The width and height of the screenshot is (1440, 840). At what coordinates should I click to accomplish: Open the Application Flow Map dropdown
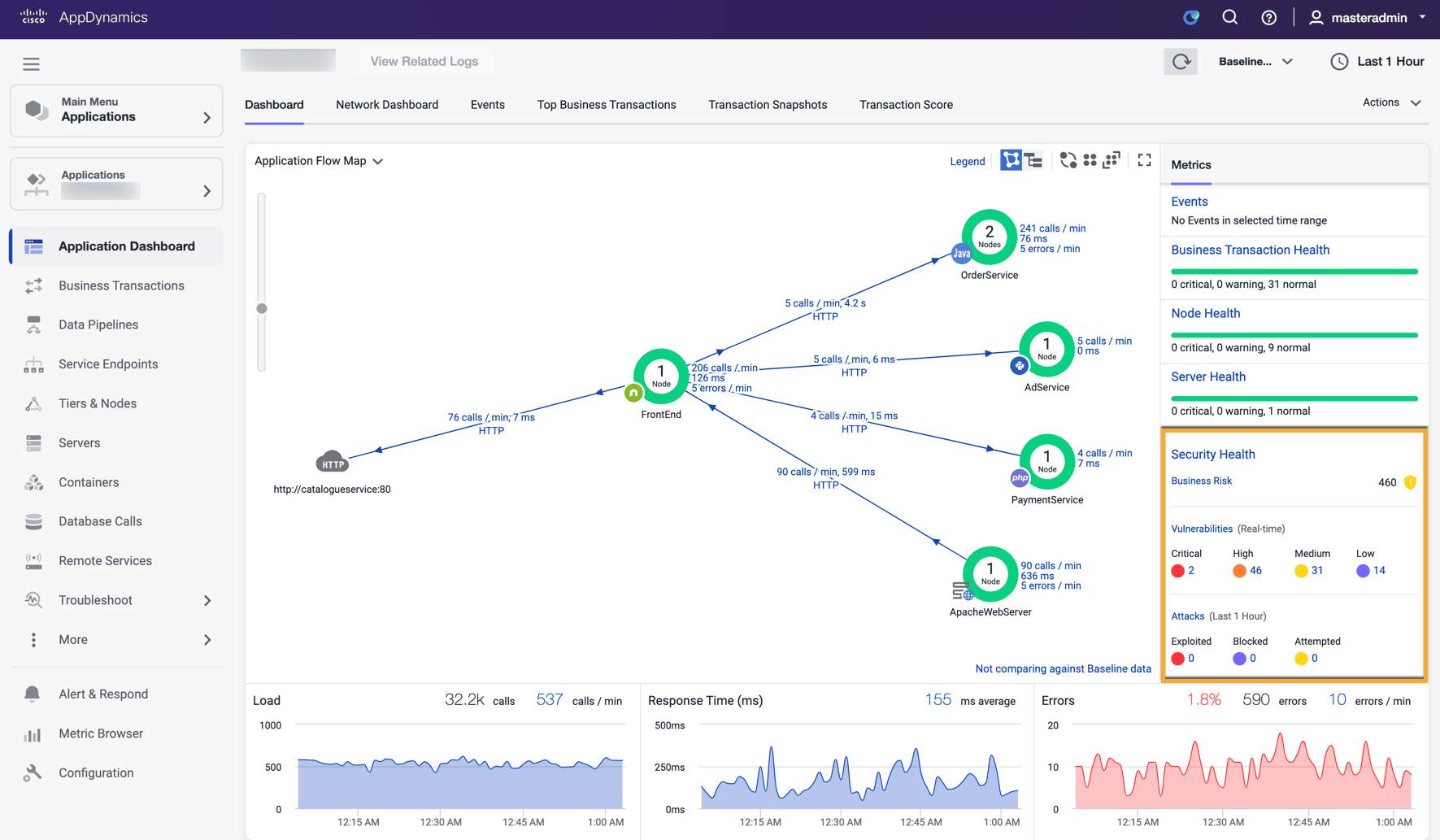(318, 160)
